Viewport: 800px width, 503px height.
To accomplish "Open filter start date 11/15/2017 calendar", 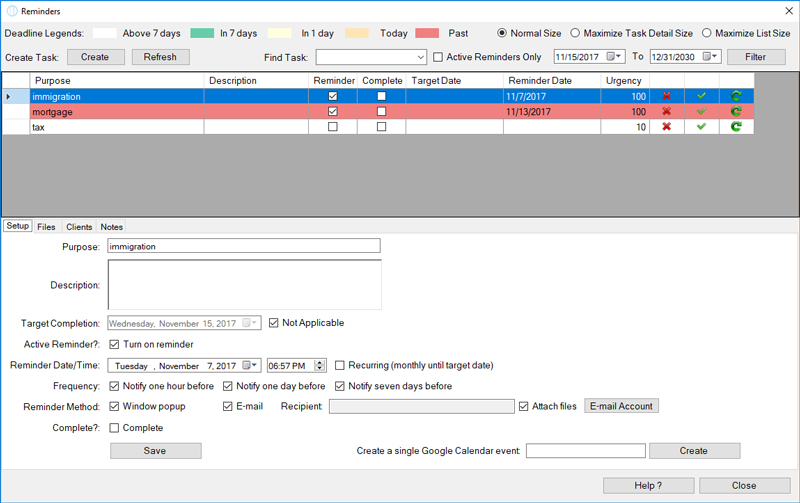I will pyautogui.click(x=613, y=57).
